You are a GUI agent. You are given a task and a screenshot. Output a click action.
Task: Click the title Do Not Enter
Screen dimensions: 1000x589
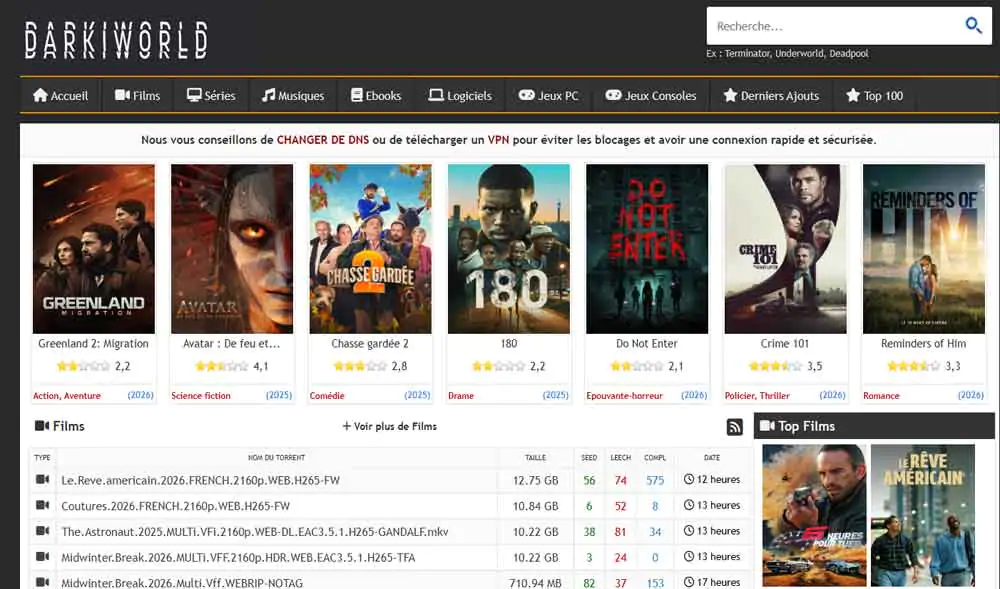[647, 344]
